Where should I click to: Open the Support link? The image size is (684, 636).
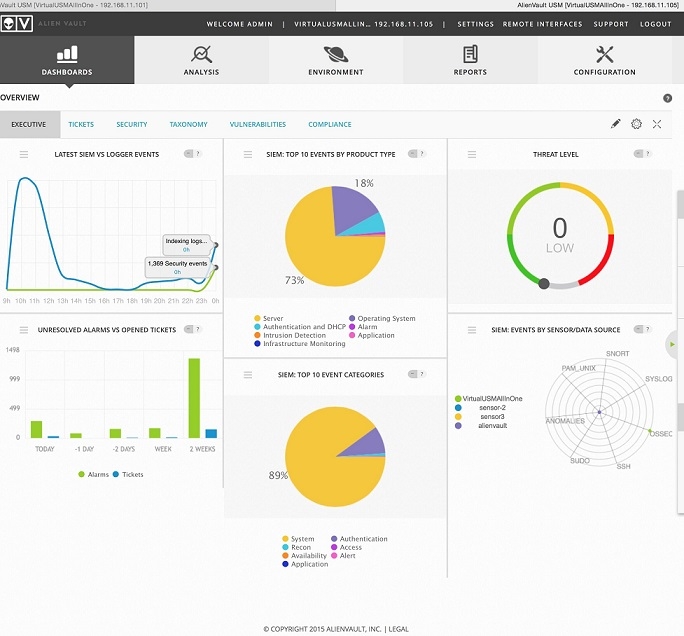click(x=611, y=24)
